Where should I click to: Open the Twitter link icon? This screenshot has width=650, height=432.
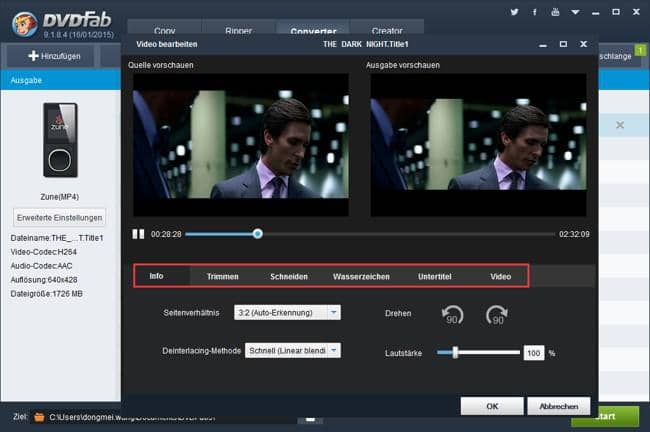pos(514,12)
